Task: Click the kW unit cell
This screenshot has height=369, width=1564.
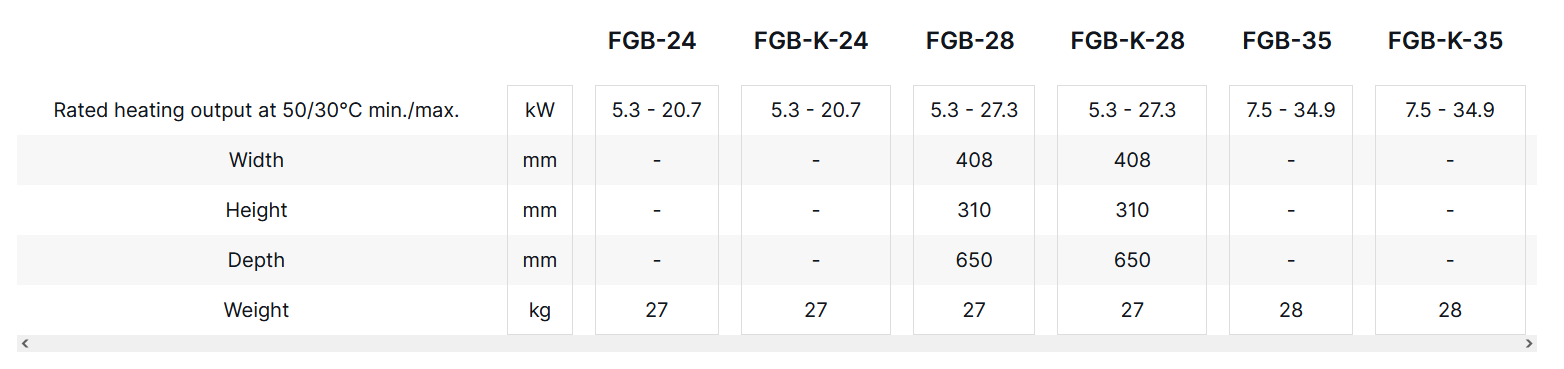Action: 540,110
